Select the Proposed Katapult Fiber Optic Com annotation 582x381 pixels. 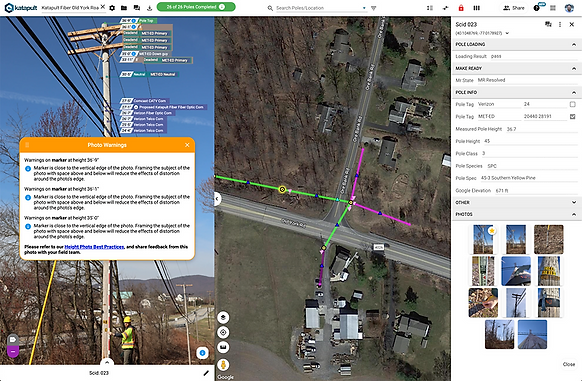(x=164, y=107)
